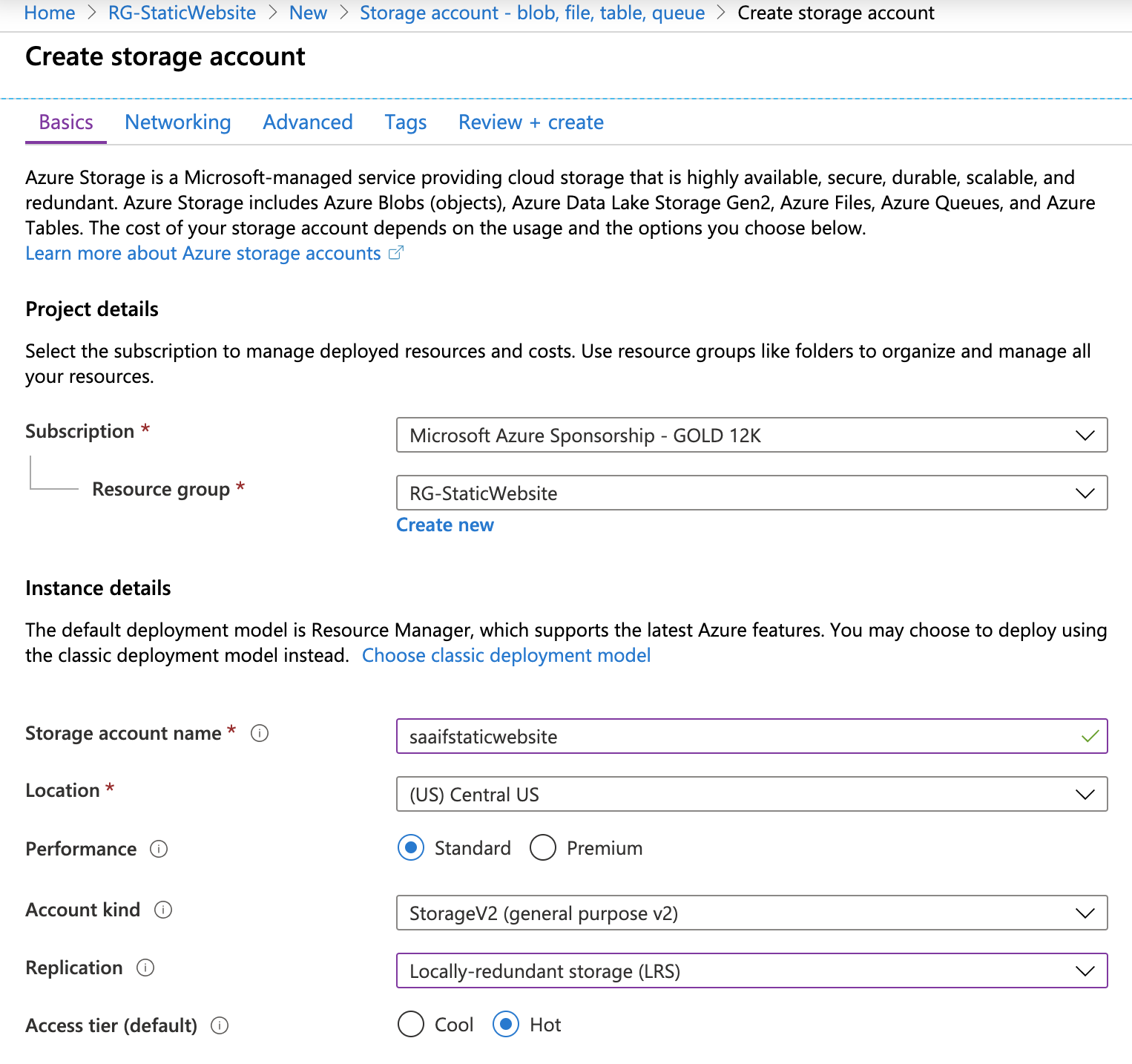
Task: Choose Cool access tier
Action: 411,1025
